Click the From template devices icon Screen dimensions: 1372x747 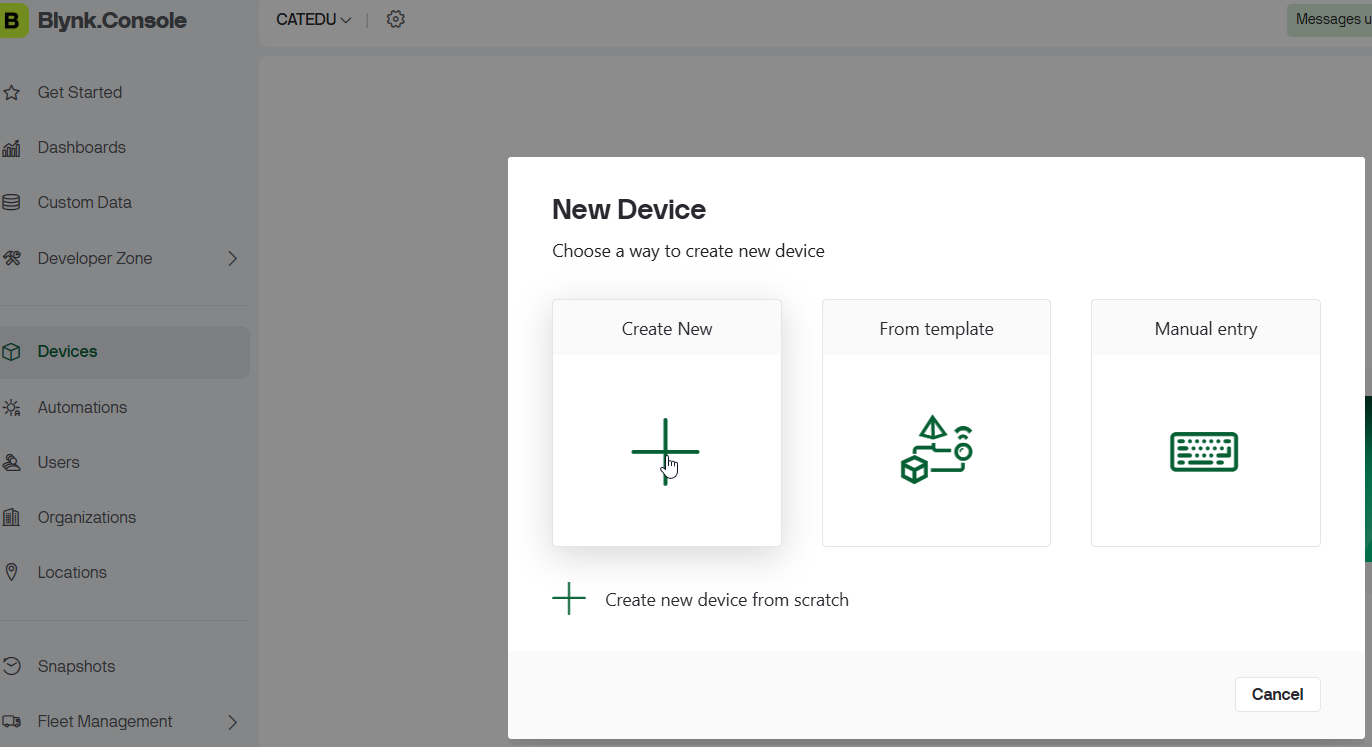pos(936,450)
